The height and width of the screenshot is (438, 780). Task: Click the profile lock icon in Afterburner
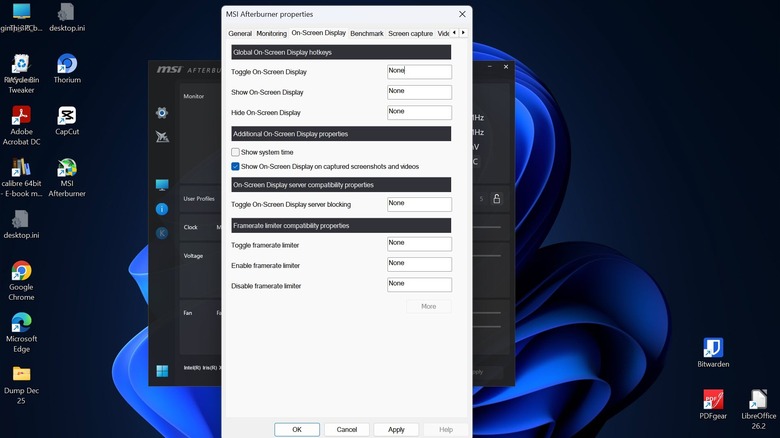(496, 199)
